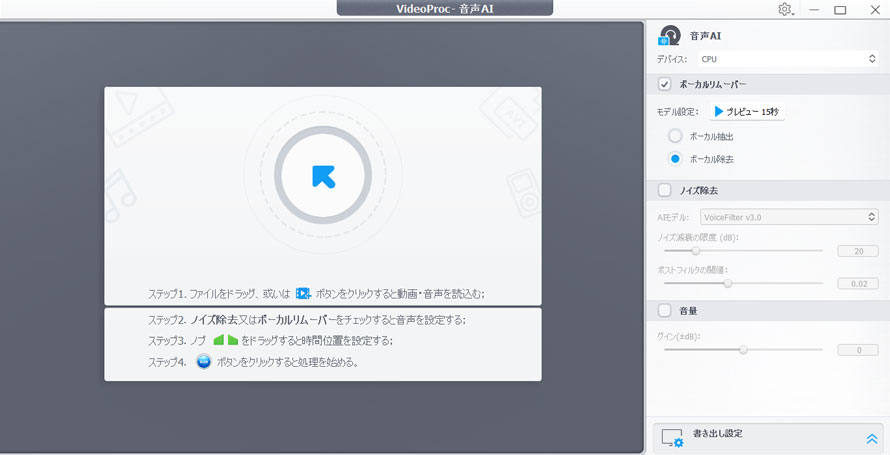The height and width of the screenshot is (455, 890).
Task: Click the export settings monitor icon
Action: (673, 437)
